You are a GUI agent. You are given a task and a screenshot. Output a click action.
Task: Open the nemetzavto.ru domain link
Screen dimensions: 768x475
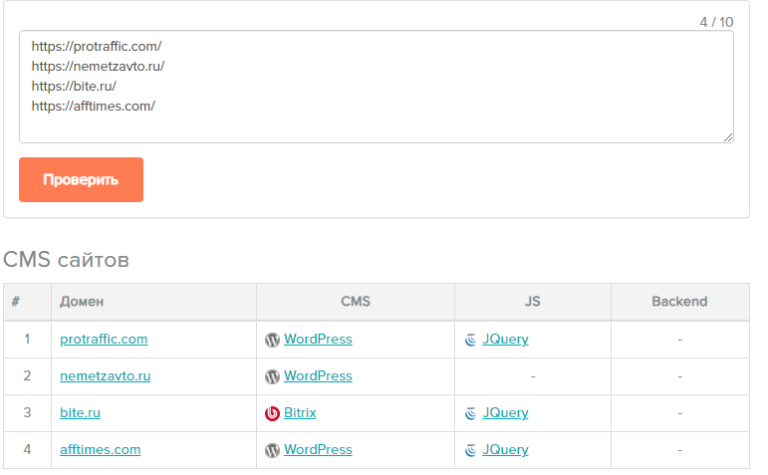[x=105, y=376]
